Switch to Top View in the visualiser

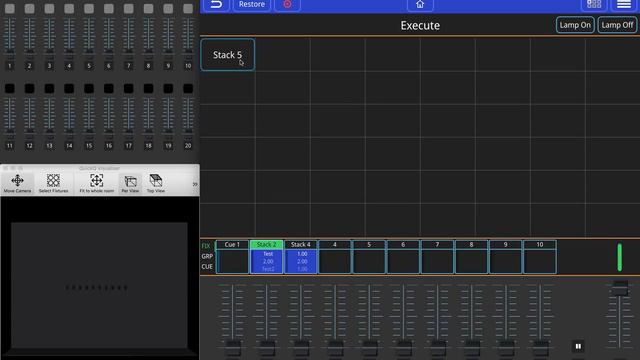click(156, 183)
